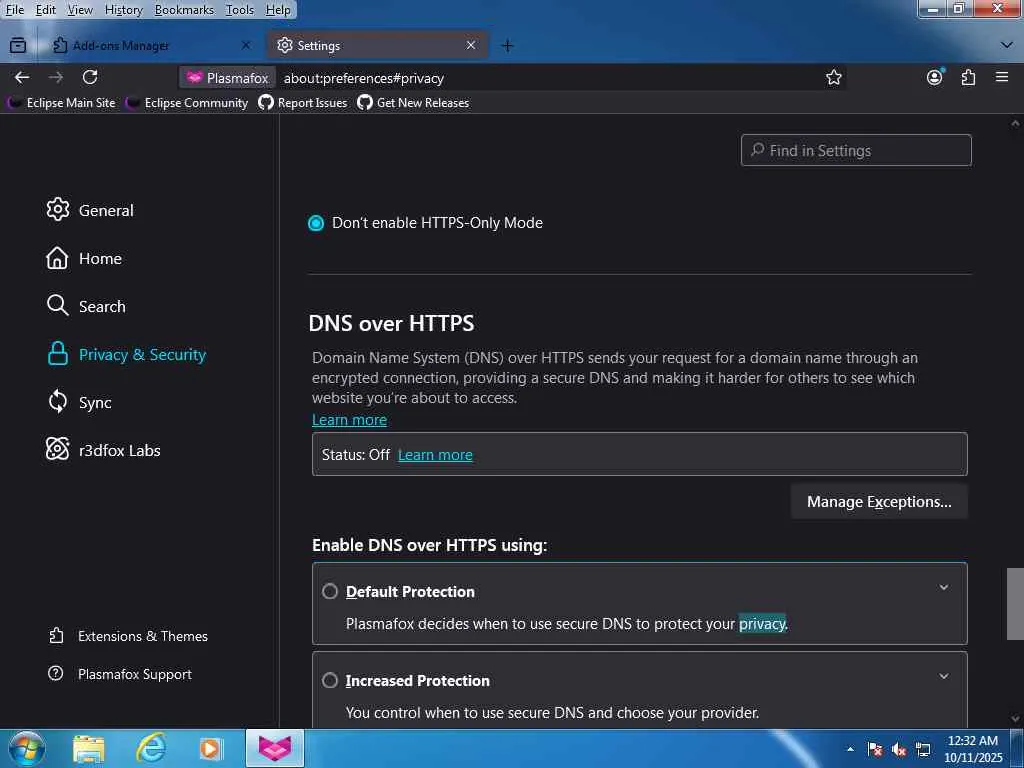Screen dimensions: 1024x768
Task: Click the Plasmafox taskbar icon
Action: tap(275, 748)
